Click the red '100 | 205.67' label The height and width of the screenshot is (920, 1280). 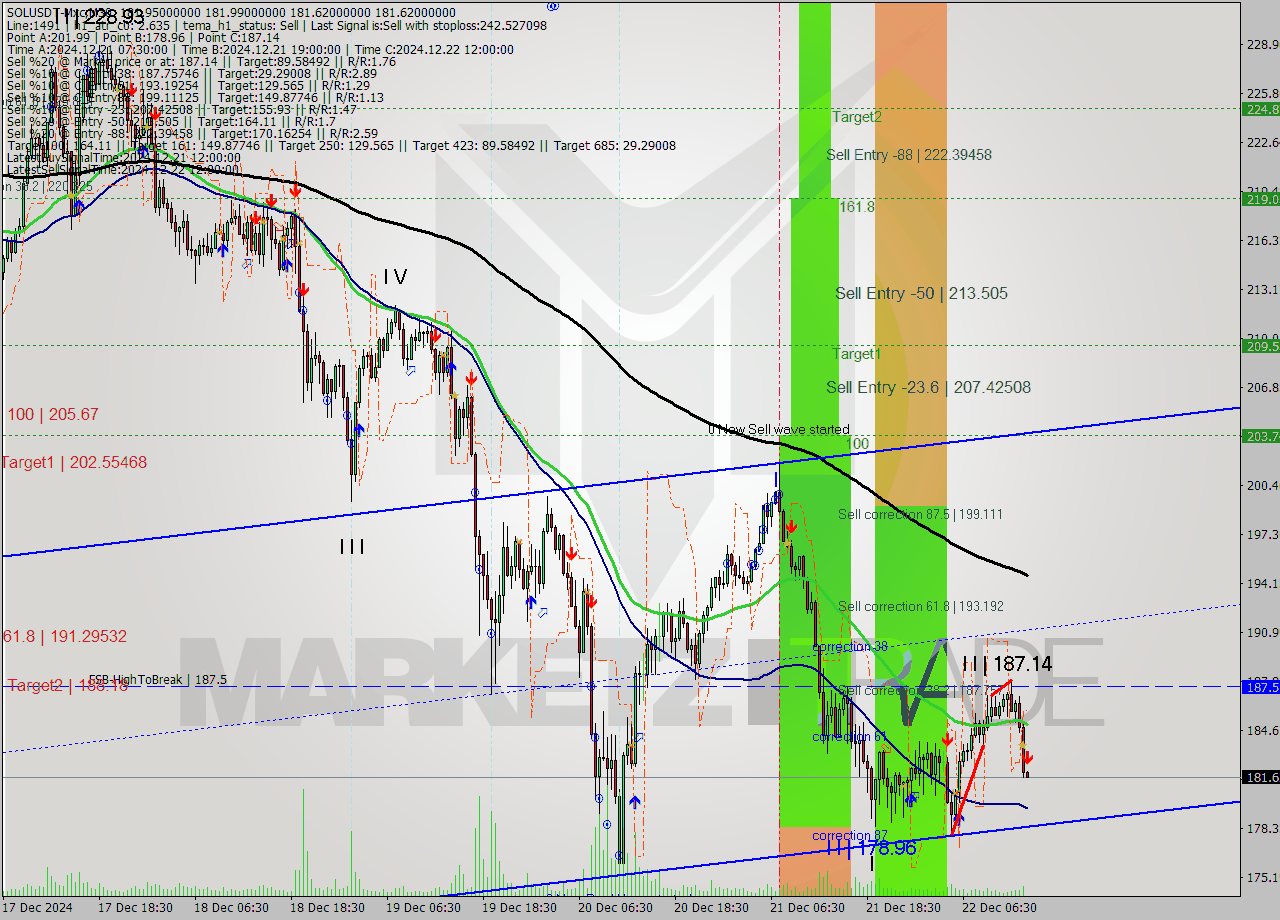pos(54,414)
